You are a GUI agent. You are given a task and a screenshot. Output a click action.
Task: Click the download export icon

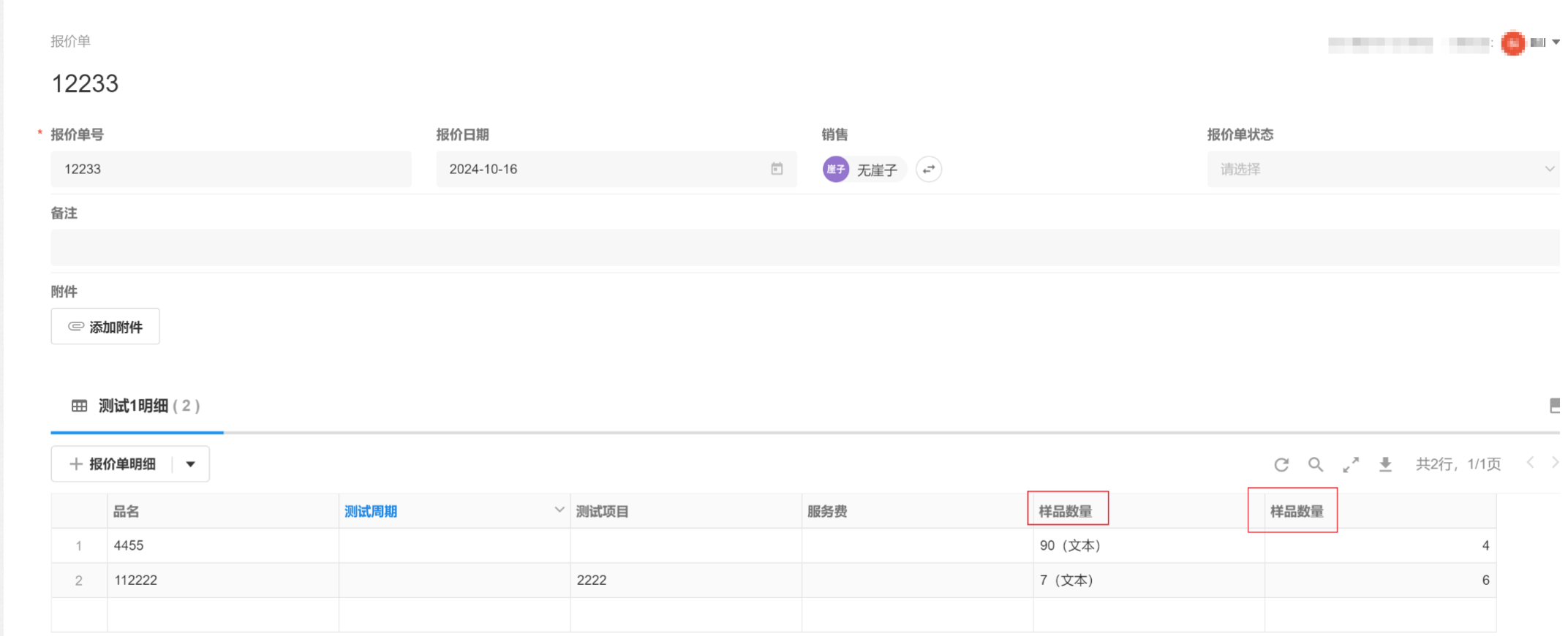click(1385, 465)
